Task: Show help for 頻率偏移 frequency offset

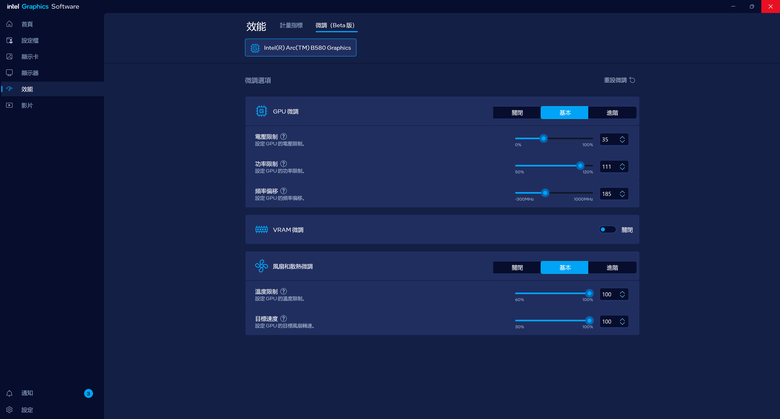Action: [x=284, y=191]
